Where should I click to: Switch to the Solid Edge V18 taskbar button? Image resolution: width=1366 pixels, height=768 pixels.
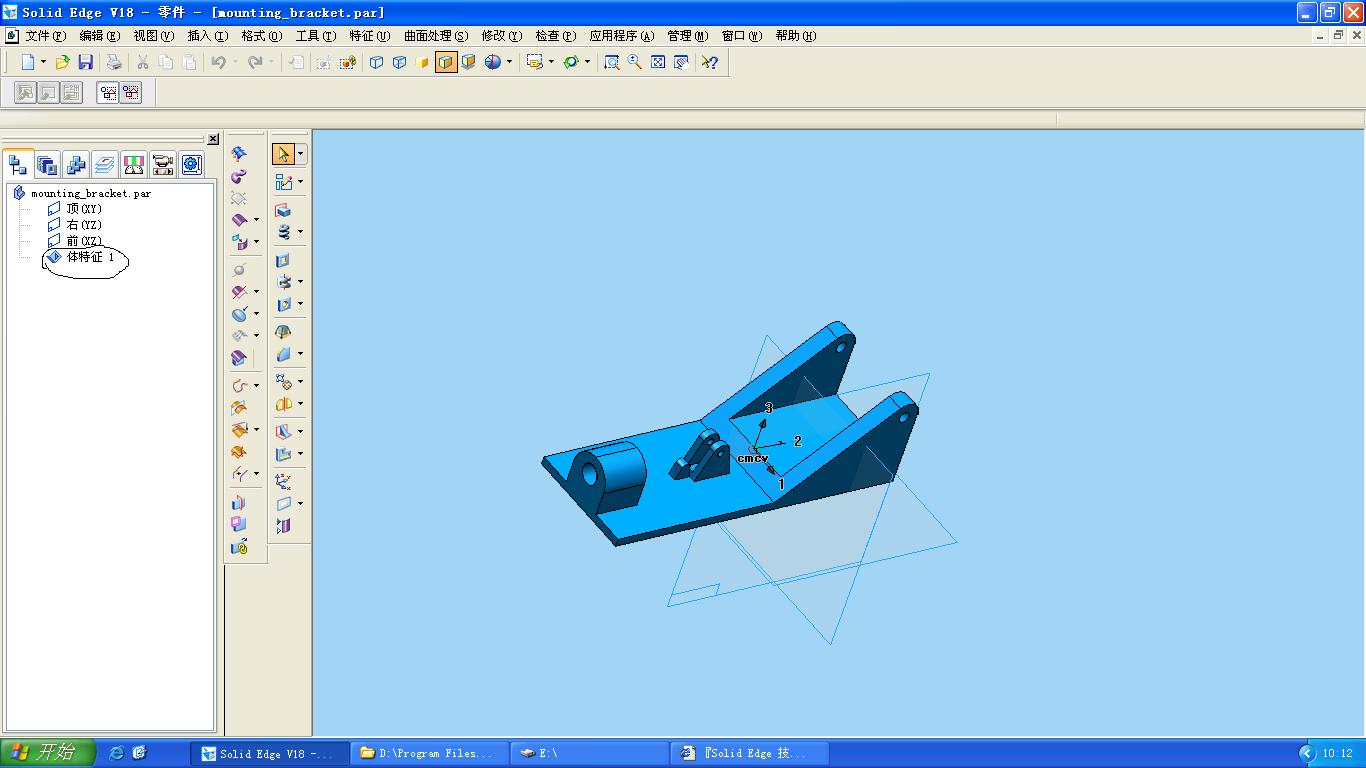(271, 753)
